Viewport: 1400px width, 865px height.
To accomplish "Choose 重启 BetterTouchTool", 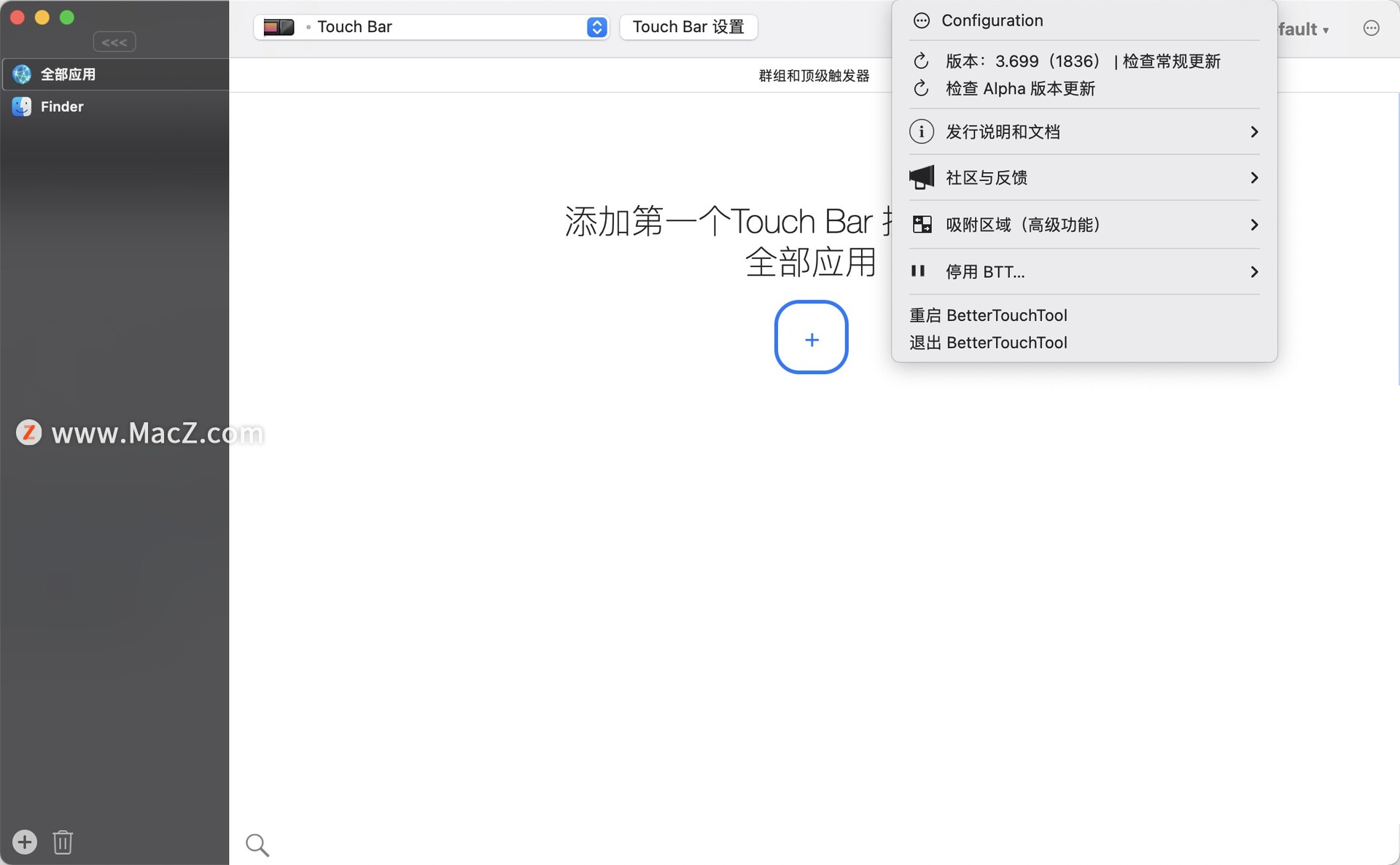I will [x=988, y=316].
